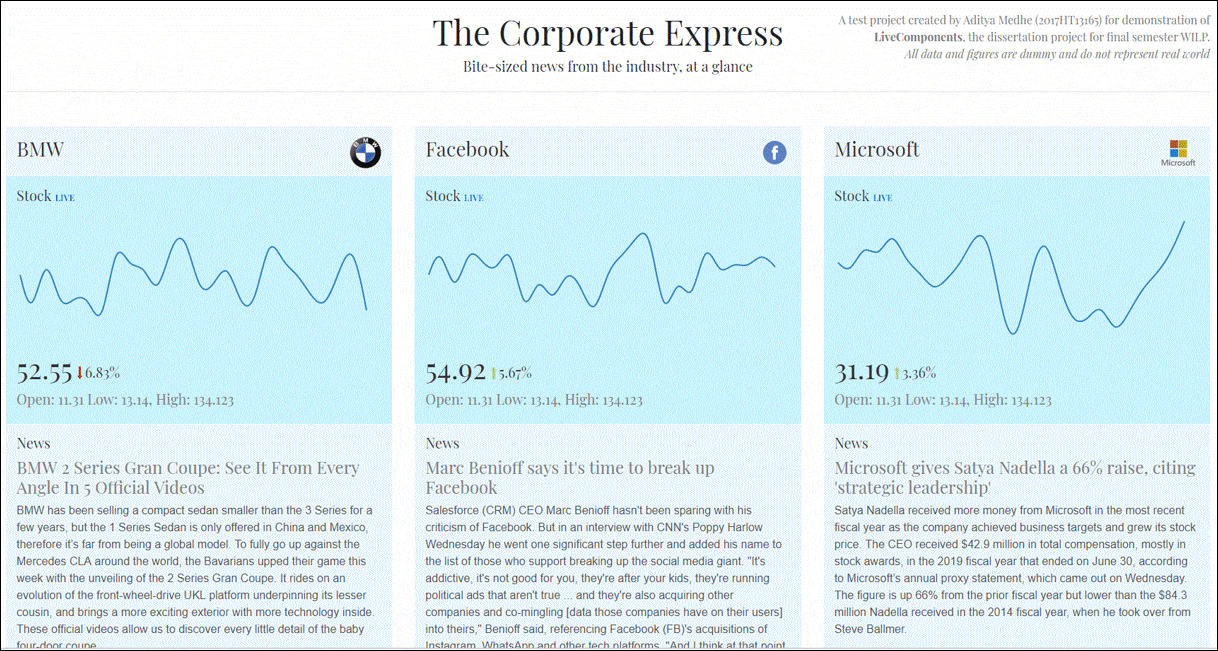
Task: Open the Marc Benioff Facebook breakup headline
Action: [570, 477]
